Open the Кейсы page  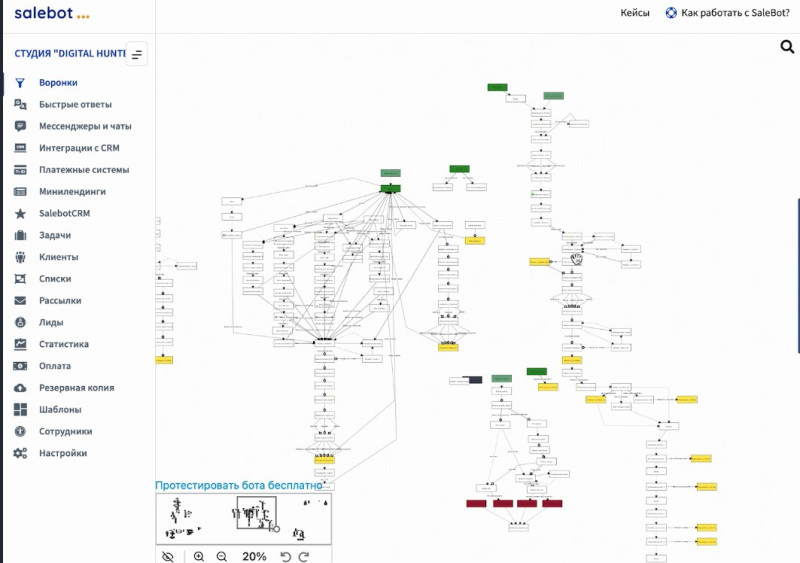point(635,13)
